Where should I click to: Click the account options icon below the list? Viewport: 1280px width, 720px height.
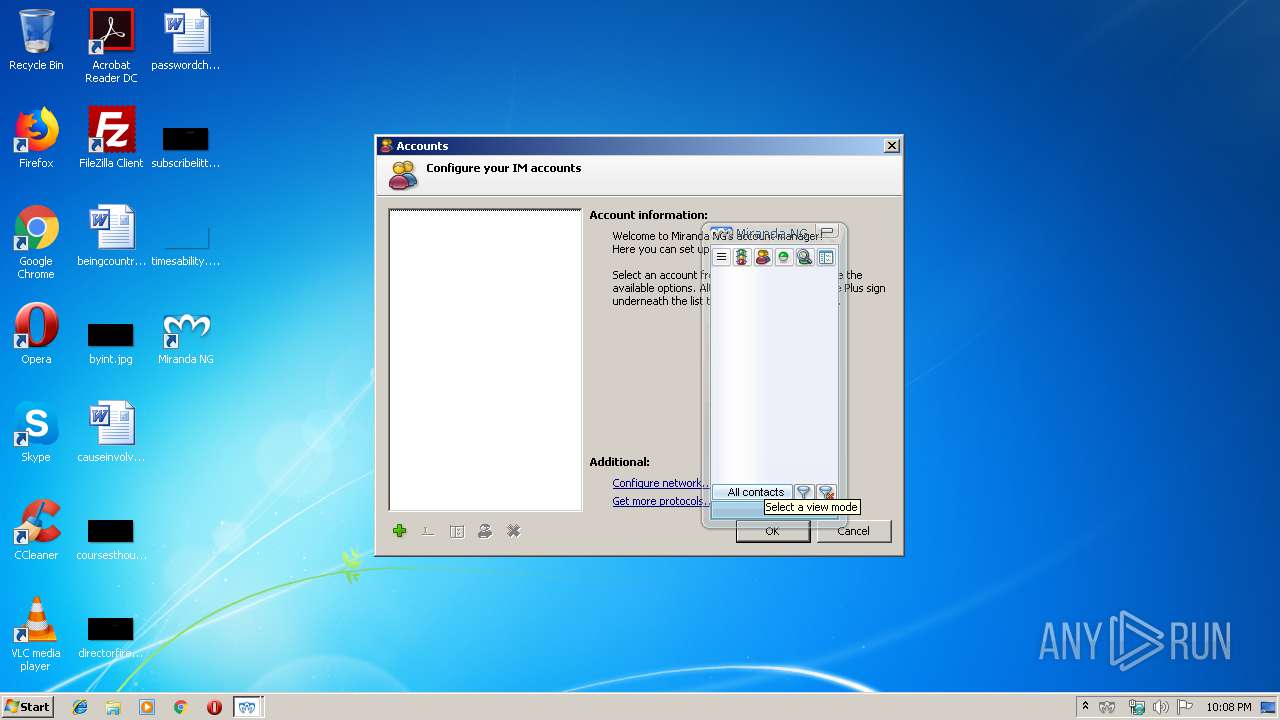457,531
